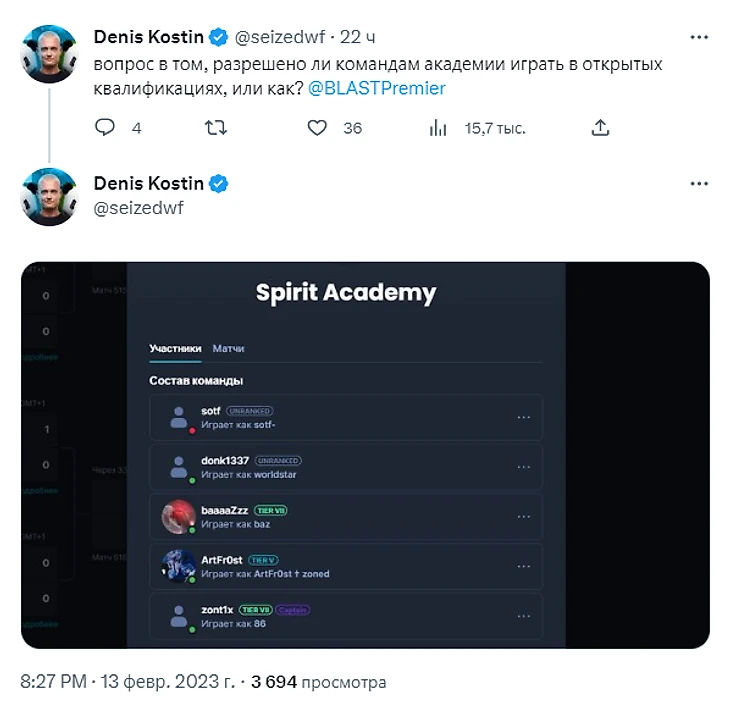Like the first tweet with the heart icon
This screenshot has height=714, width=730.
317,128
